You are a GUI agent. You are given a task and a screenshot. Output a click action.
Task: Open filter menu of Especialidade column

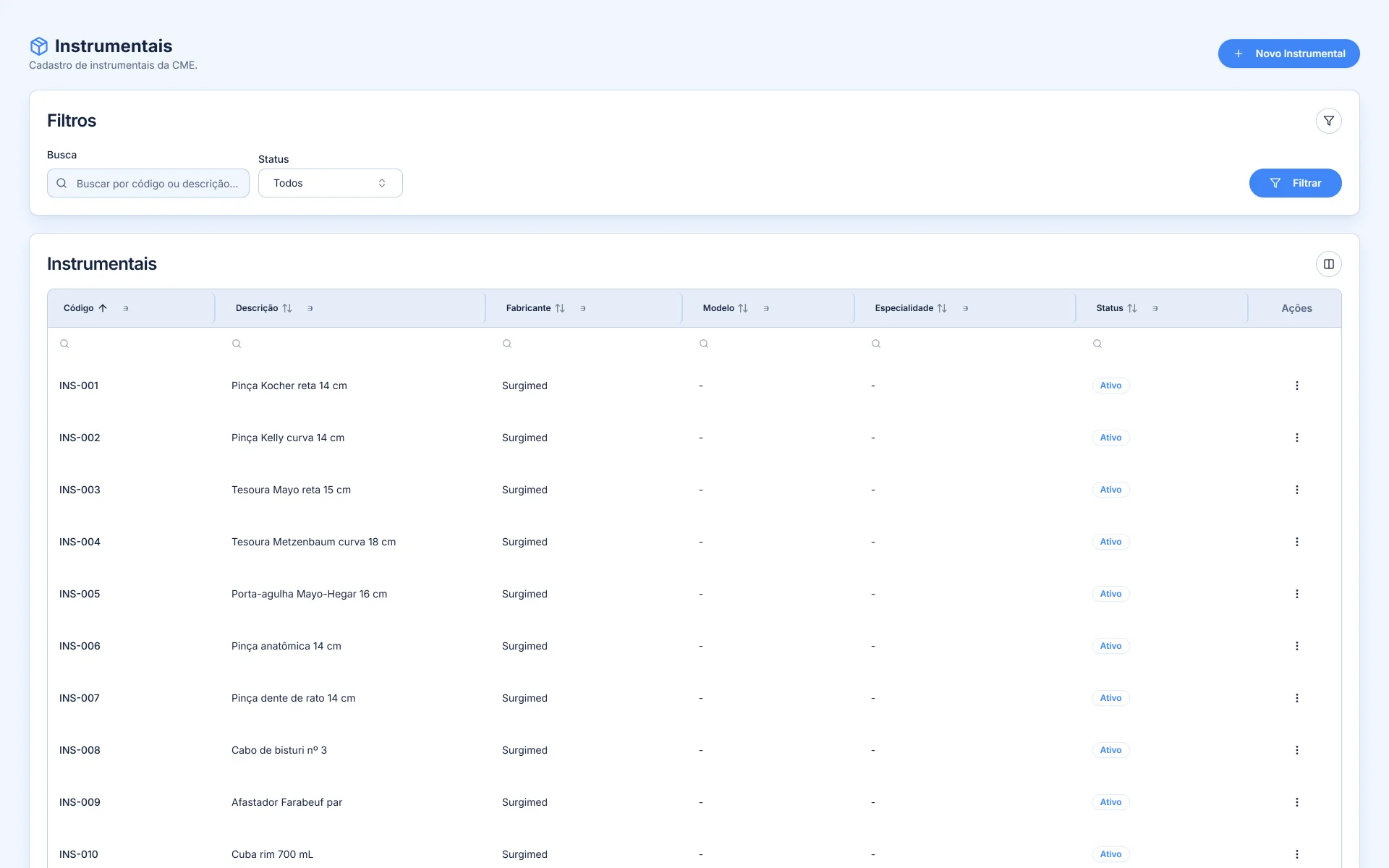966,308
